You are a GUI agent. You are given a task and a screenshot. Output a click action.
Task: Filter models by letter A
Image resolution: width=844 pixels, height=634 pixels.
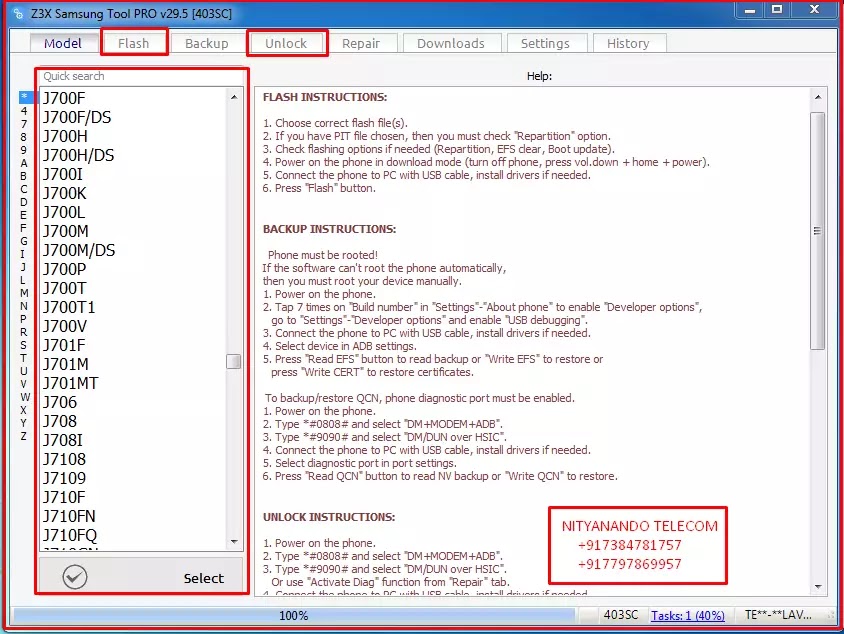[x=24, y=163]
